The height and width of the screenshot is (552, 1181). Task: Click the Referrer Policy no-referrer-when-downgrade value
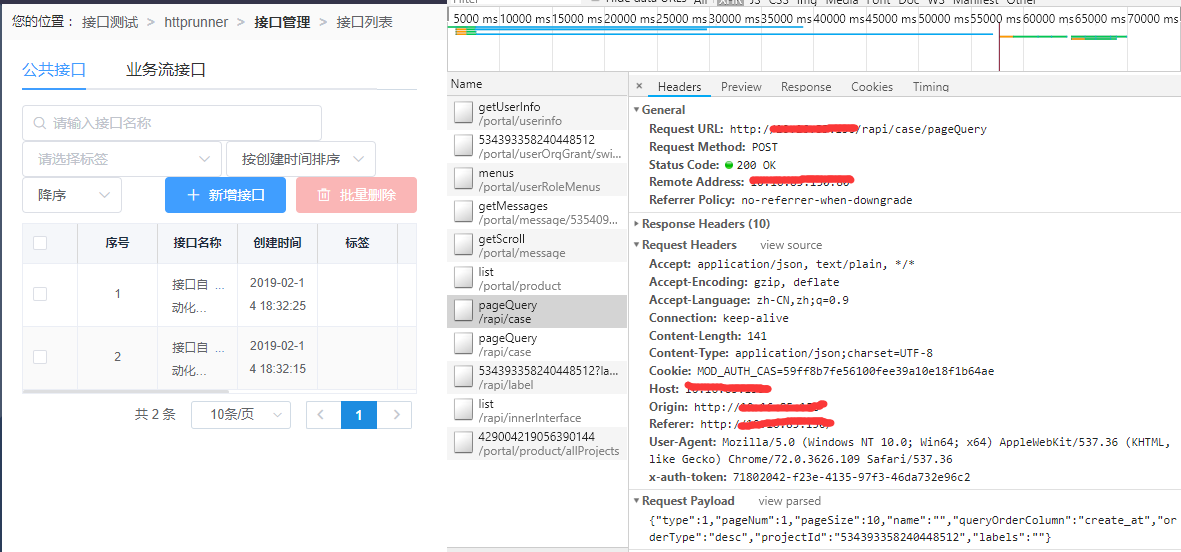[826, 200]
